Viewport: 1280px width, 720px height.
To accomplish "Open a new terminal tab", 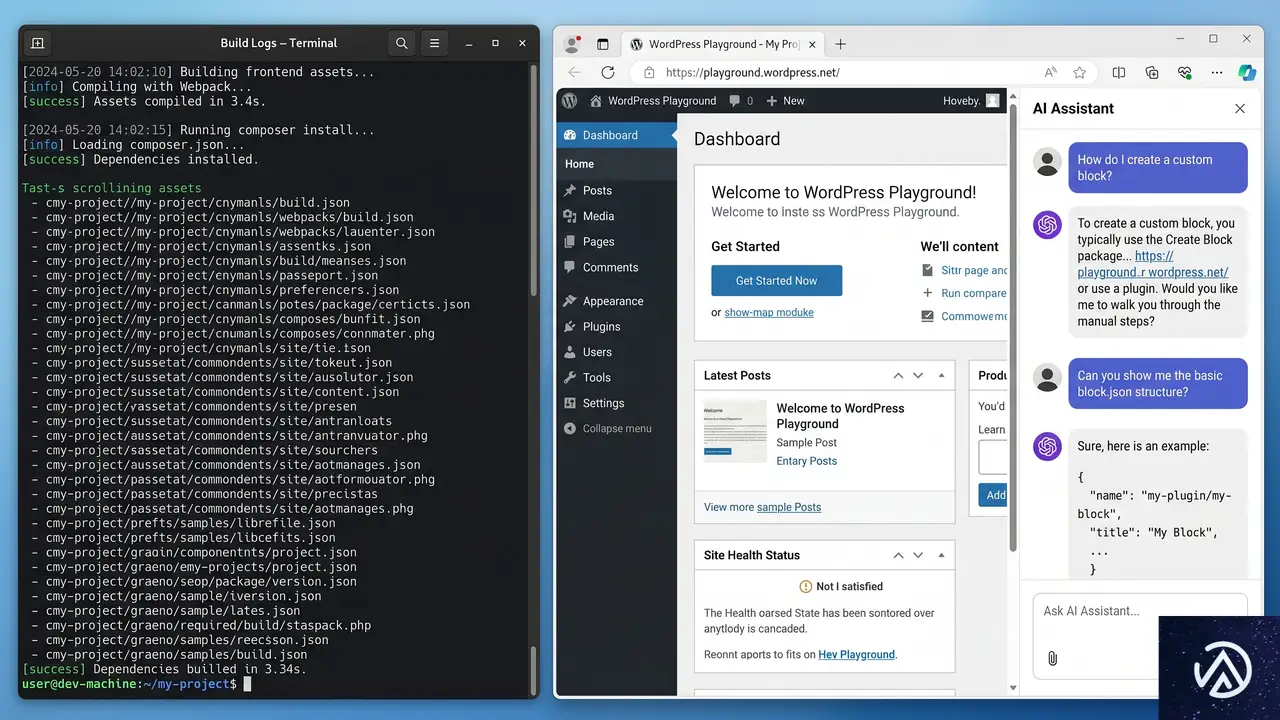I will pyautogui.click(x=37, y=43).
